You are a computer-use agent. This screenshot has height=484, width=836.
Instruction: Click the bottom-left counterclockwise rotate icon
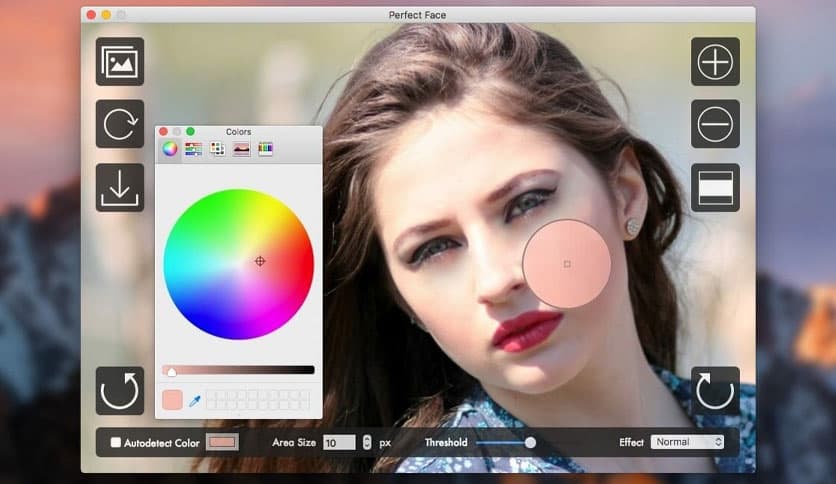(120, 390)
